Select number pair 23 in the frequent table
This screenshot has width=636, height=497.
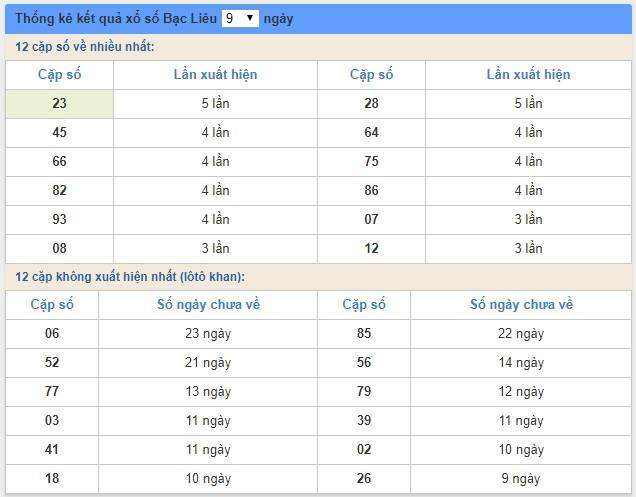(59, 103)
